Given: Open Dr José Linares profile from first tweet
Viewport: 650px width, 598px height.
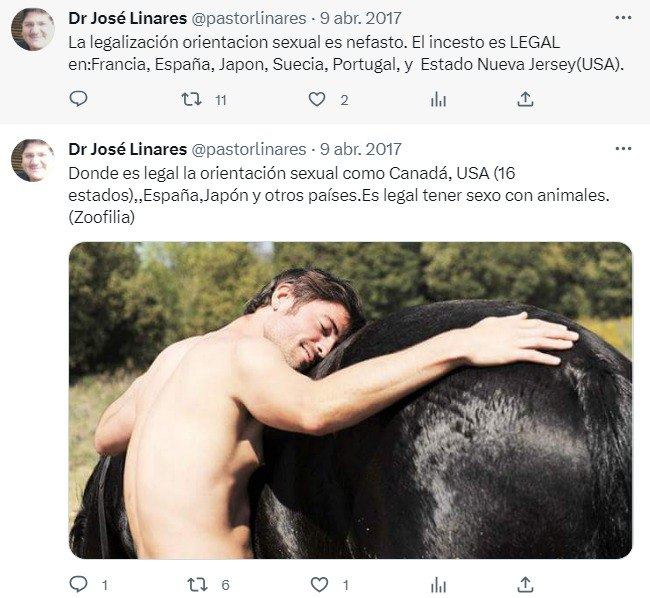Looking at the screenshot, I should [128, 18].
